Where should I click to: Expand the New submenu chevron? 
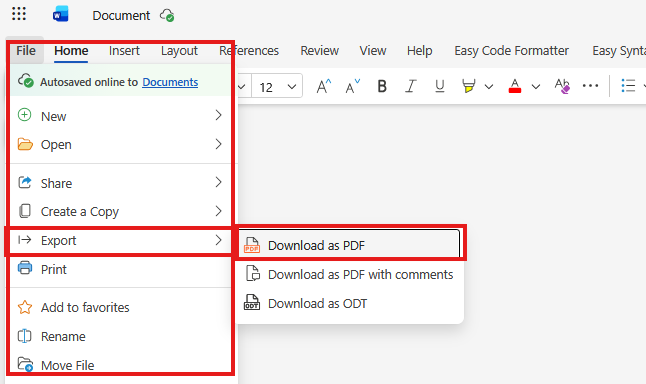pos(218,115)
